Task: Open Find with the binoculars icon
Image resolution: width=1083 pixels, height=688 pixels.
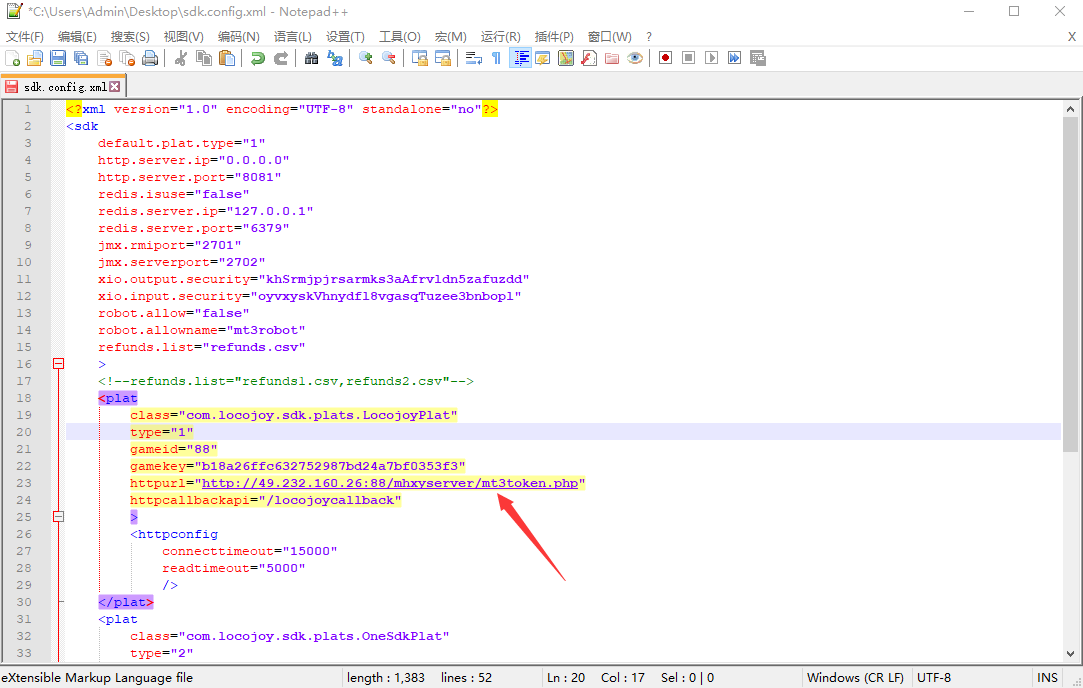Action: 311,58
